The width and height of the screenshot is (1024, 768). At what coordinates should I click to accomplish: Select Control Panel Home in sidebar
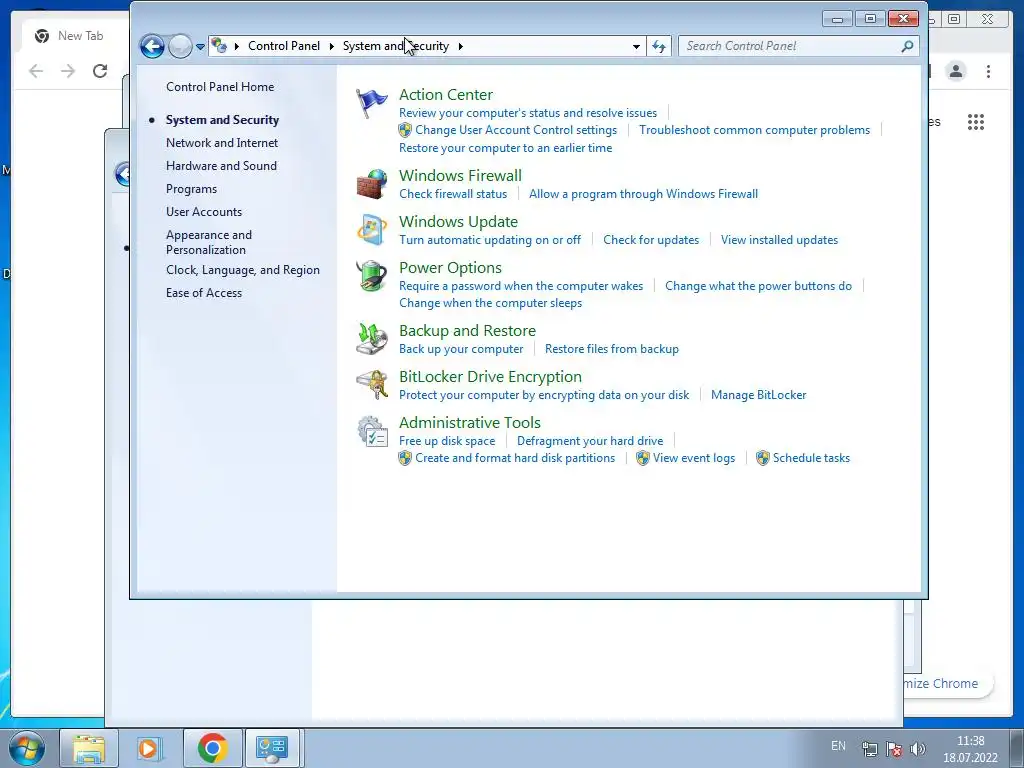(x=220, y=87)
